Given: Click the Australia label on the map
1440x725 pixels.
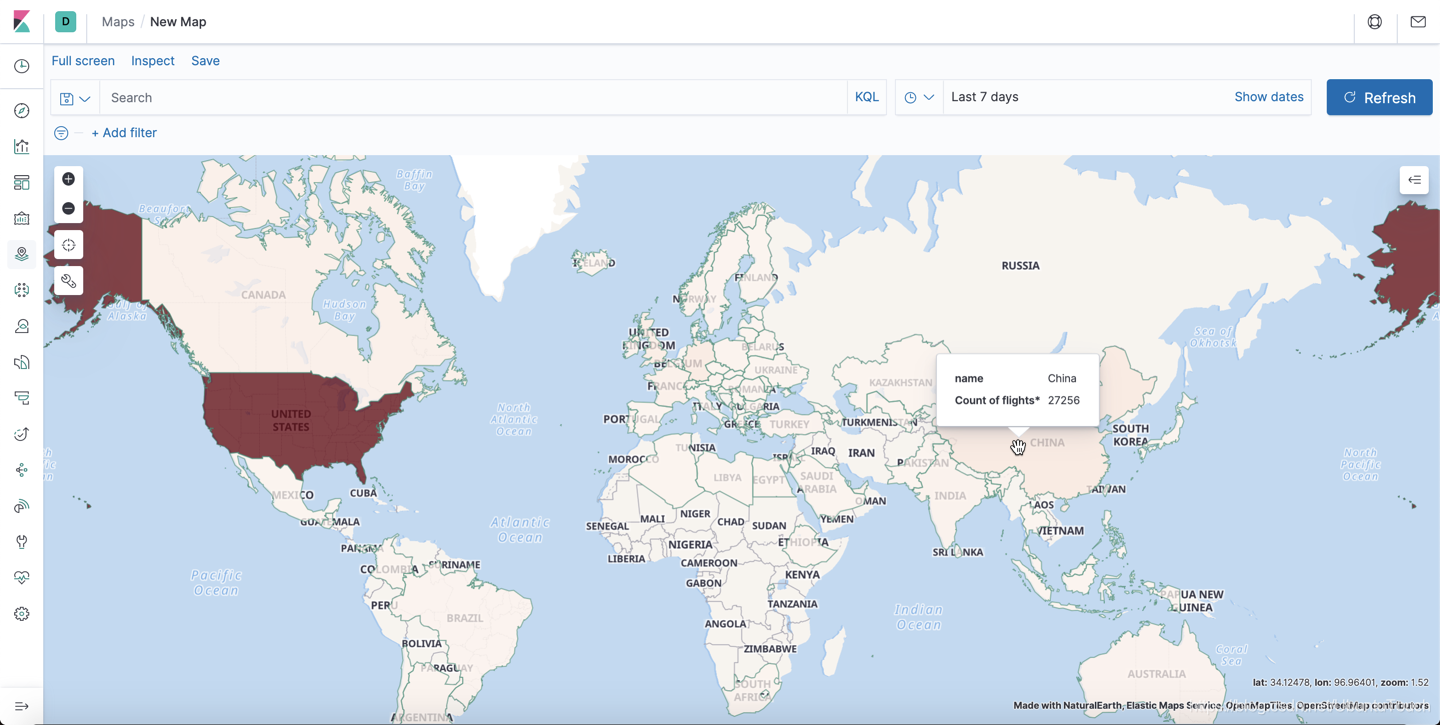Looking at the screenshot, I should click(1156, 674).
